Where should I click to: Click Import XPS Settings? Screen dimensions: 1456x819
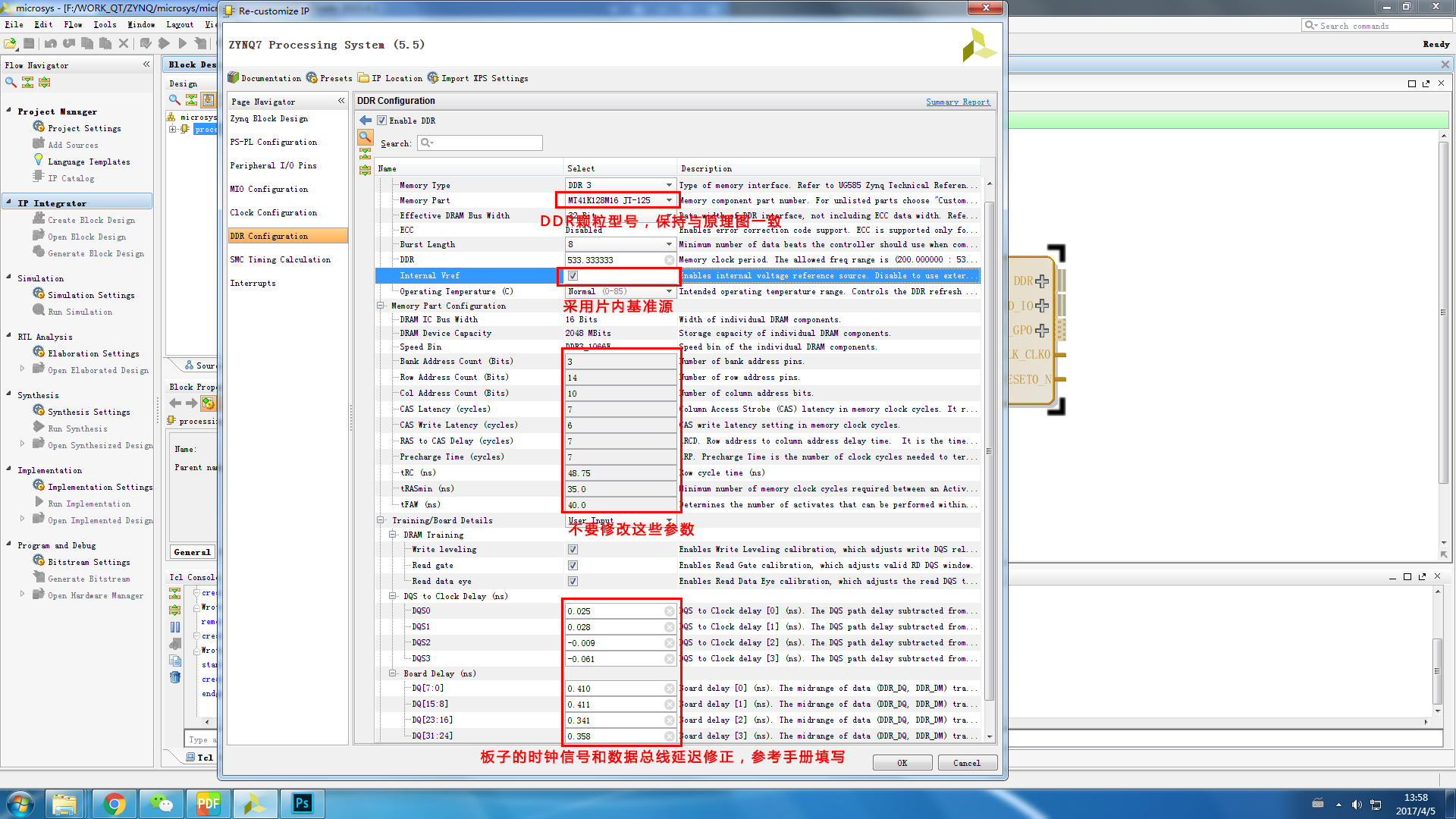[x=478, y=78]
